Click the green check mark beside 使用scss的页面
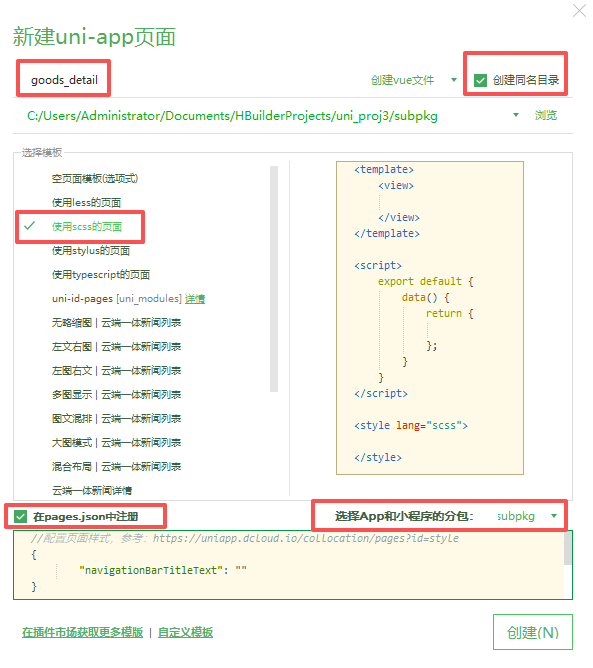 click(x=29, y=226)
